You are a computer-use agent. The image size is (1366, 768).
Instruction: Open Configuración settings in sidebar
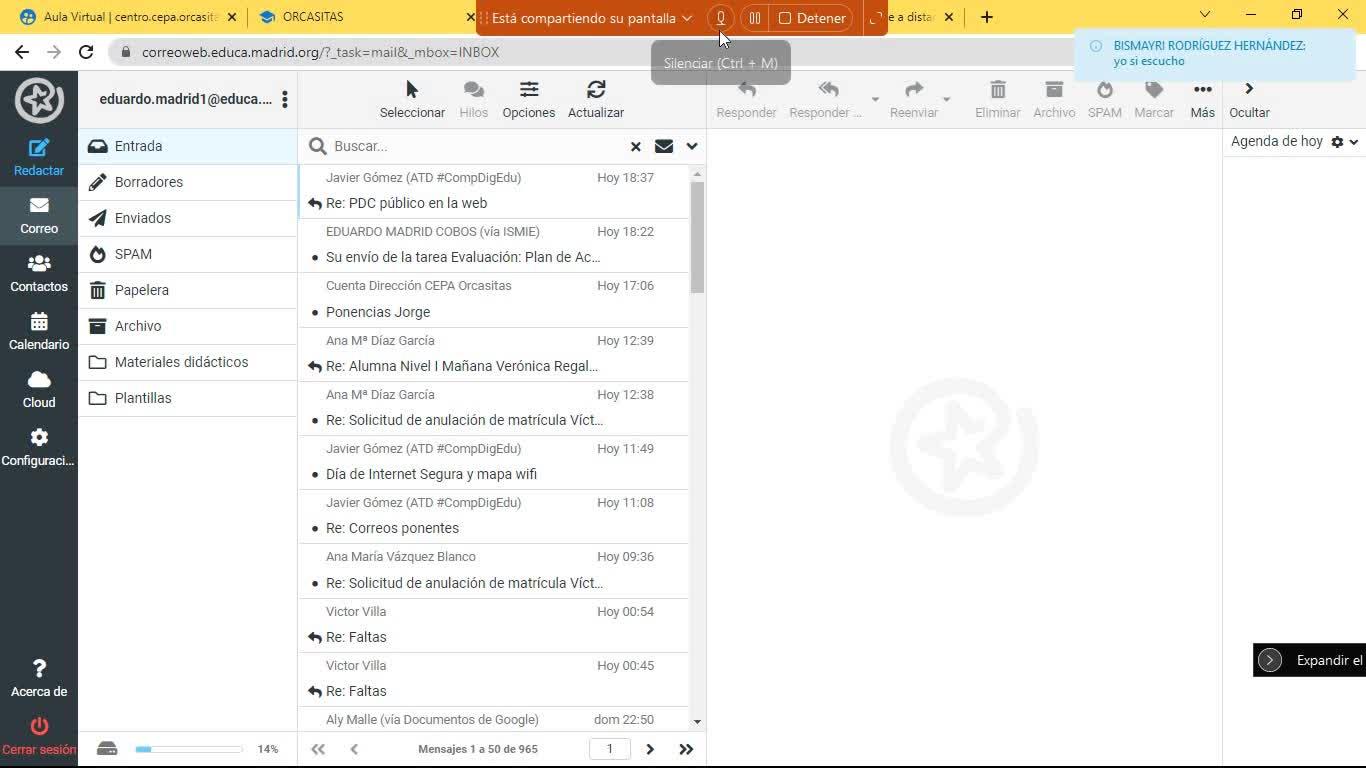click(x=39, y=447)
